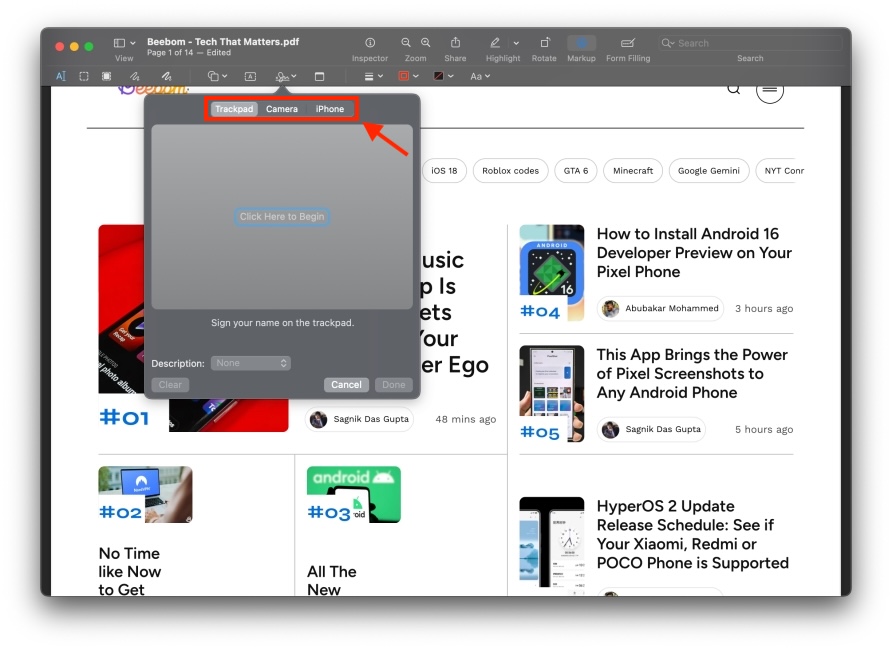Open the Shape Style line thickness dropdown

(373, 76)
